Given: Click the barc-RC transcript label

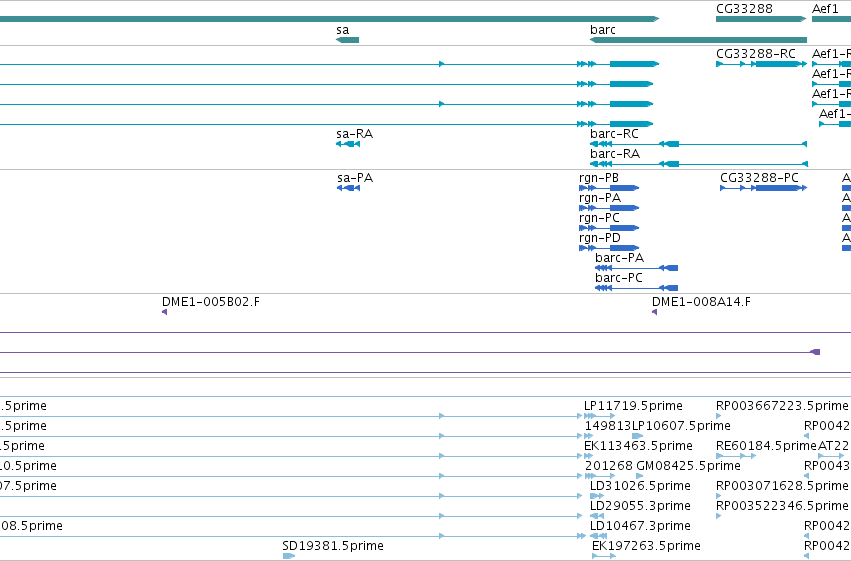Looking at the screenshot, I should click(x=614, y=134).
